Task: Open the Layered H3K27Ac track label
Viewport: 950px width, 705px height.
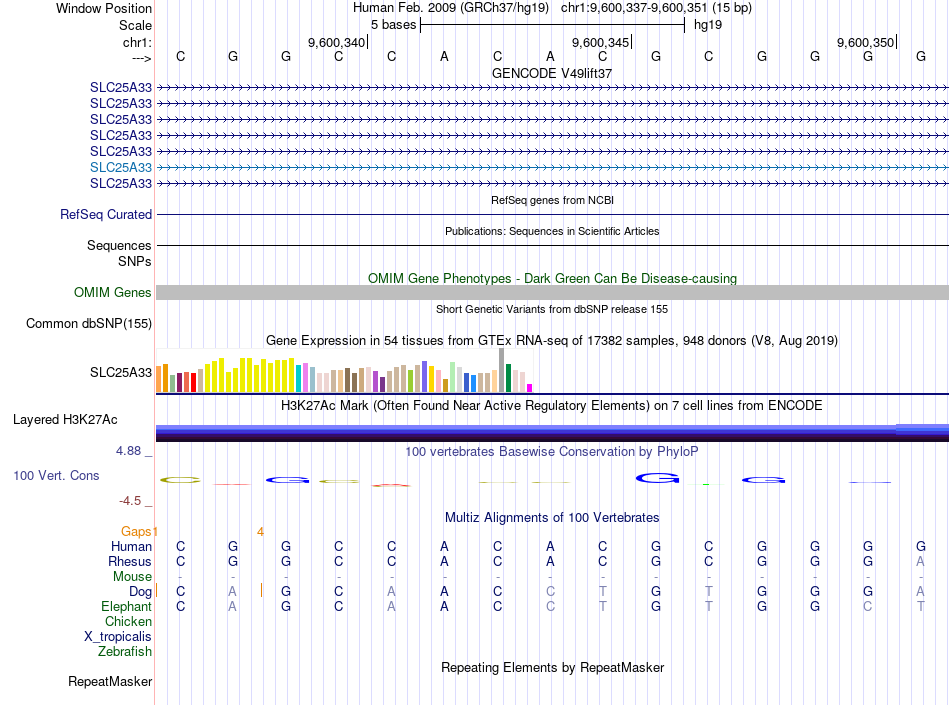Action: tap(65, 420)
